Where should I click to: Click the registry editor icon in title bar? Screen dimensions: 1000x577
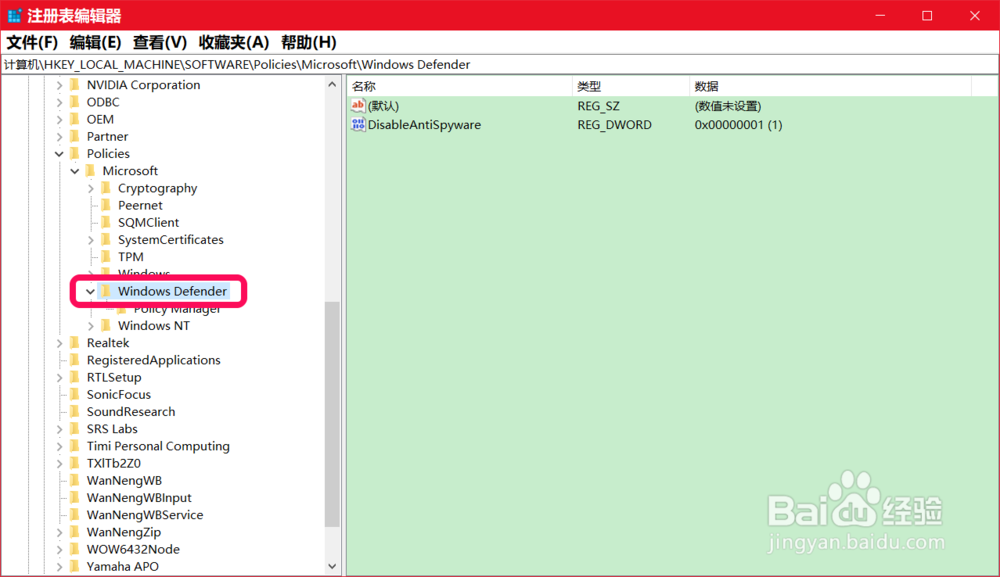(x=14, y=15)
